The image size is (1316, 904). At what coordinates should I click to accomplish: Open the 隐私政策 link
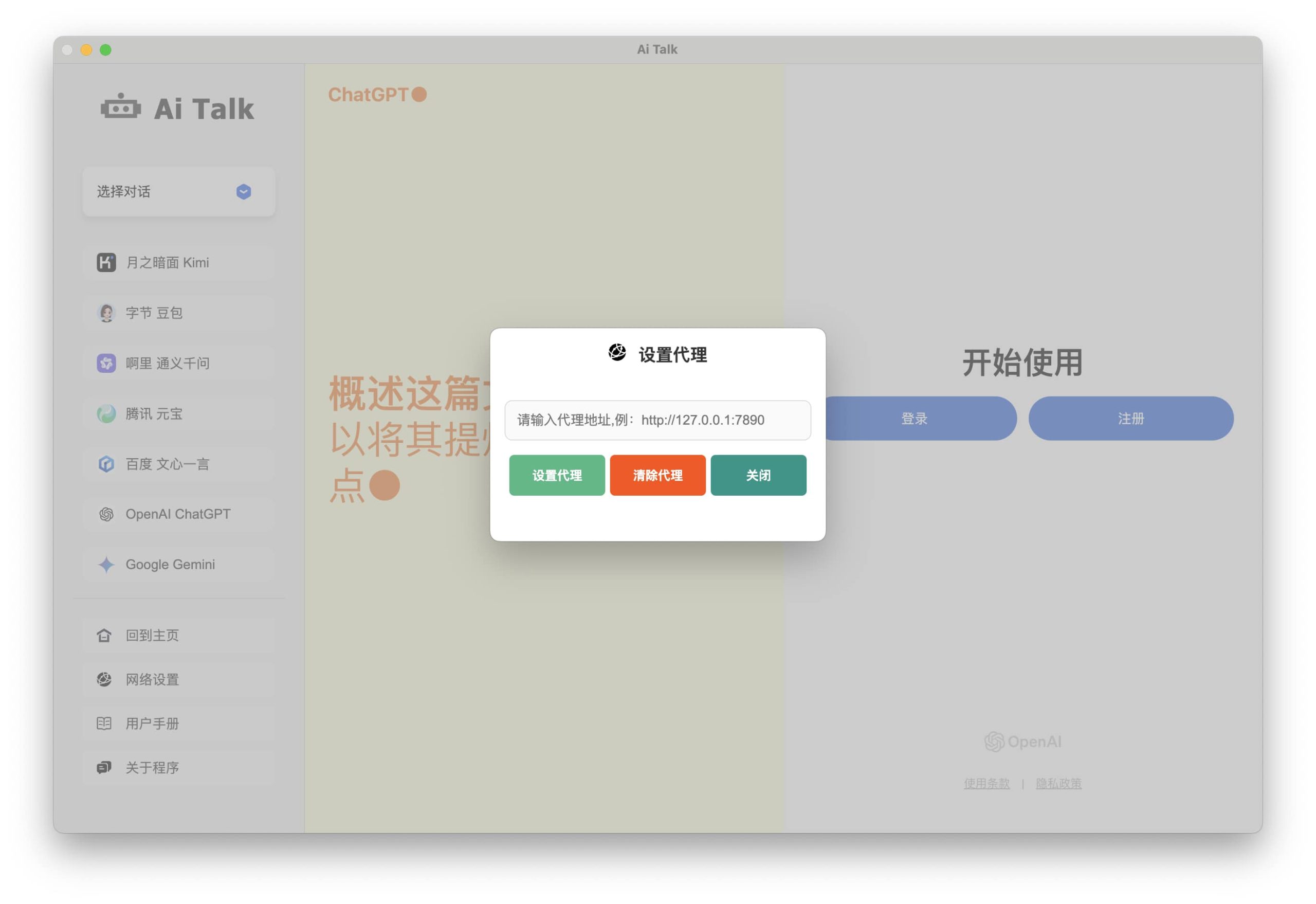(x=1058, y=783)
